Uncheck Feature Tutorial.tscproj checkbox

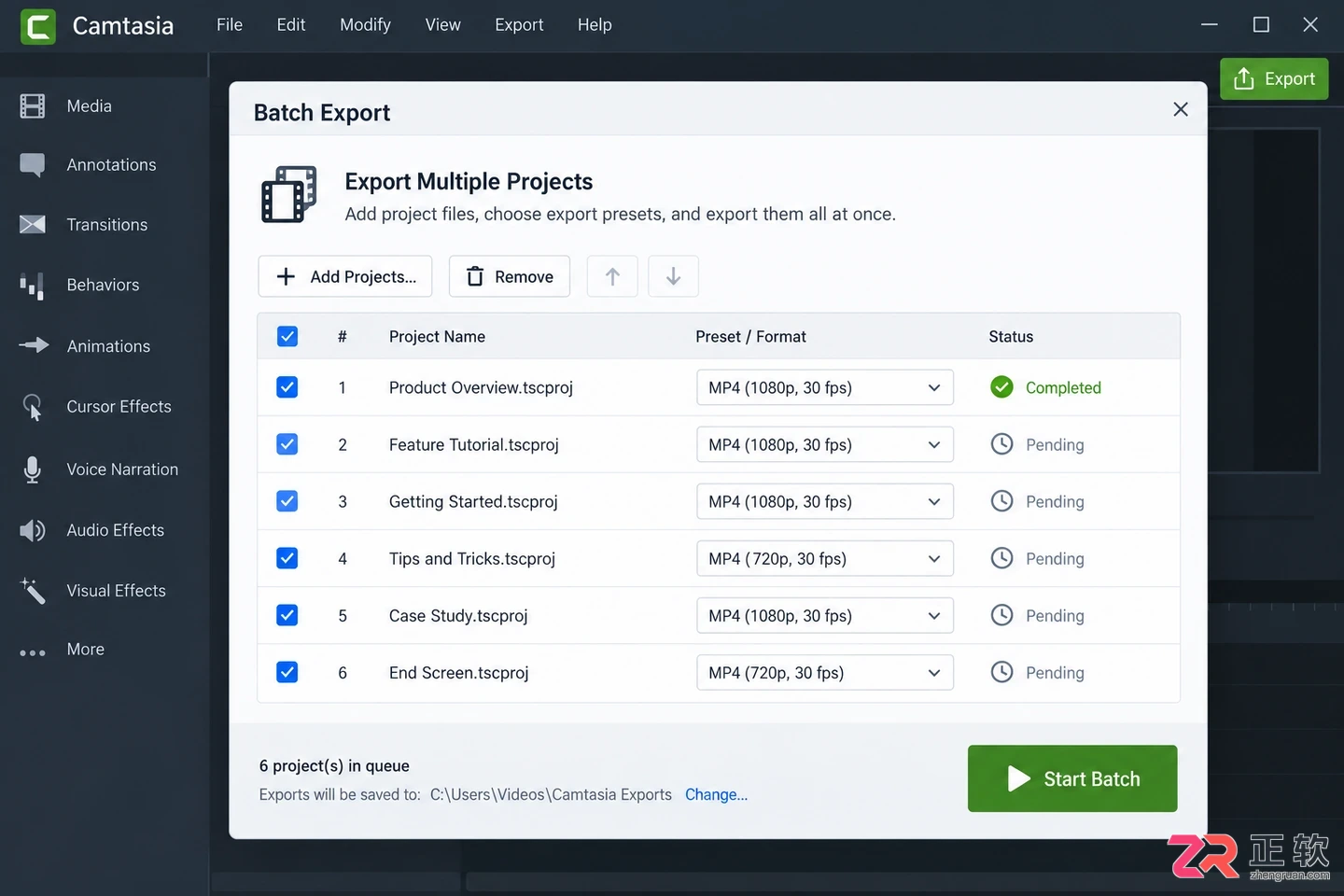pyautogui.click(x=287, y=444)
